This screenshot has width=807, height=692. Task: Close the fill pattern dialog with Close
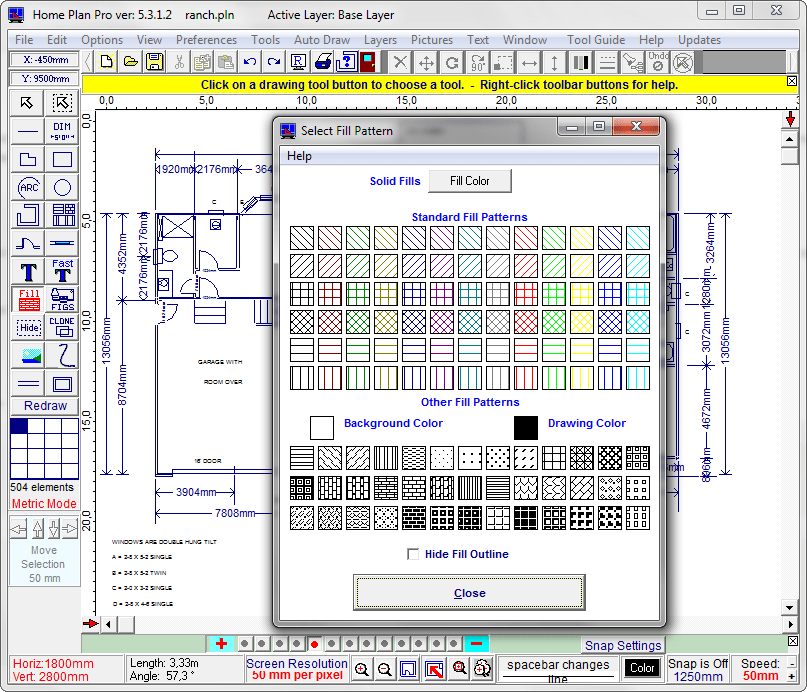pyautogui.click(x=469, y=593)
